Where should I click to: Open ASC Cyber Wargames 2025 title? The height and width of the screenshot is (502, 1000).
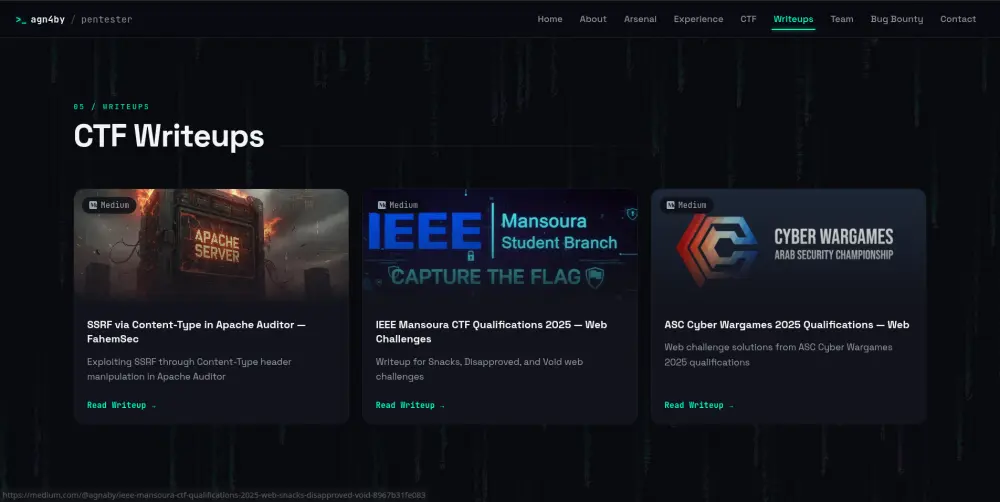click(787, 325)
